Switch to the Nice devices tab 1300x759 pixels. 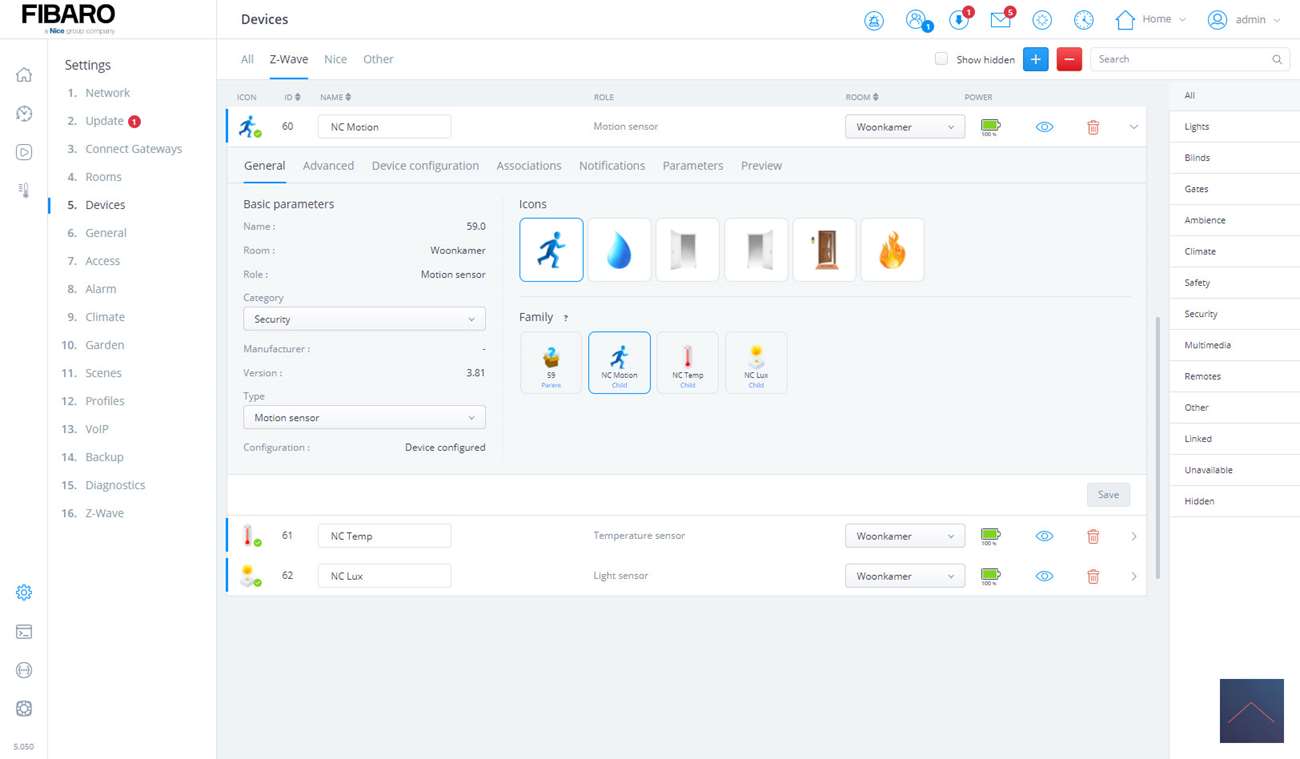pyautogui.click(x=335, y=60)
